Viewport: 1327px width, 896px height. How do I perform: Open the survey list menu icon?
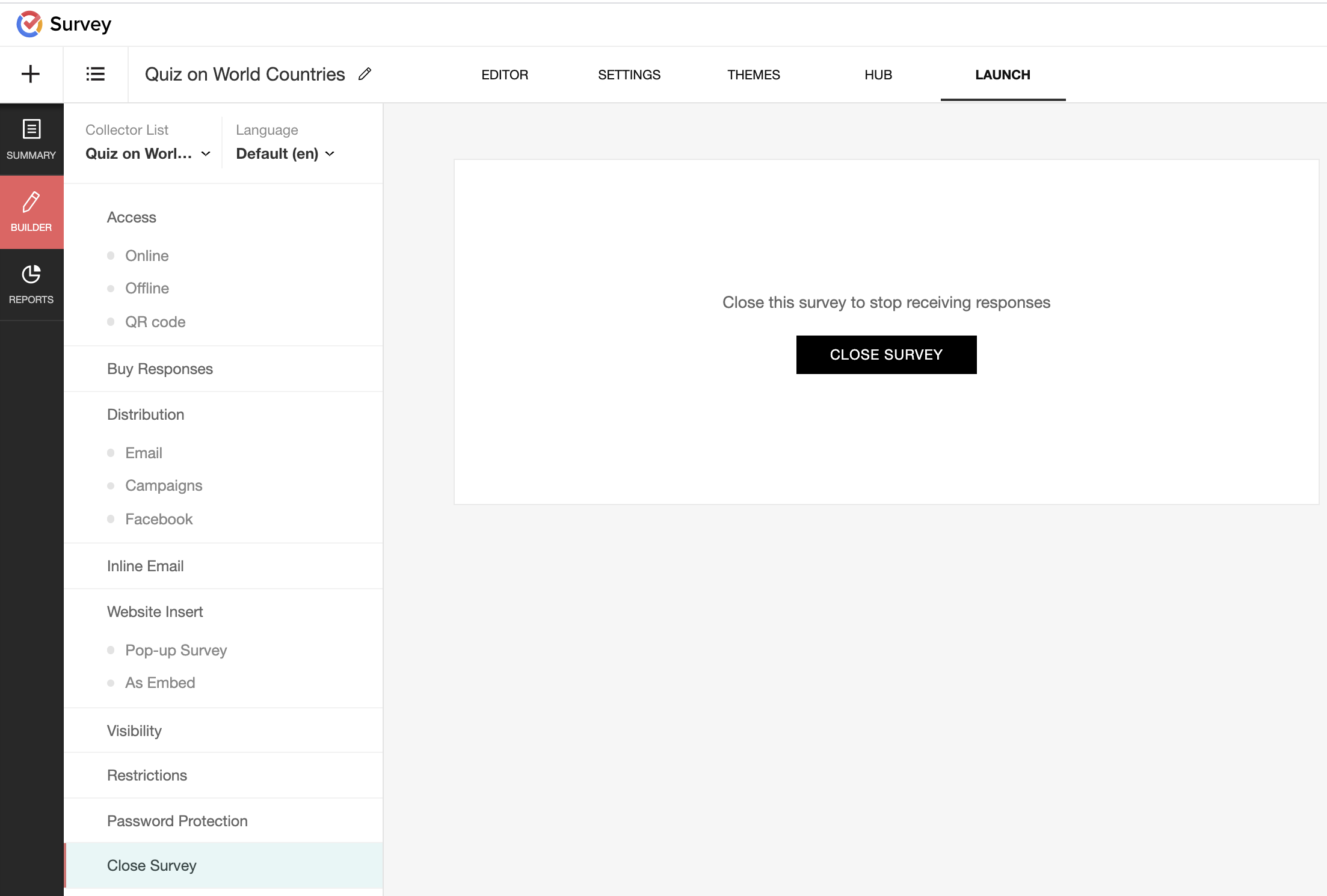(95, 75)
